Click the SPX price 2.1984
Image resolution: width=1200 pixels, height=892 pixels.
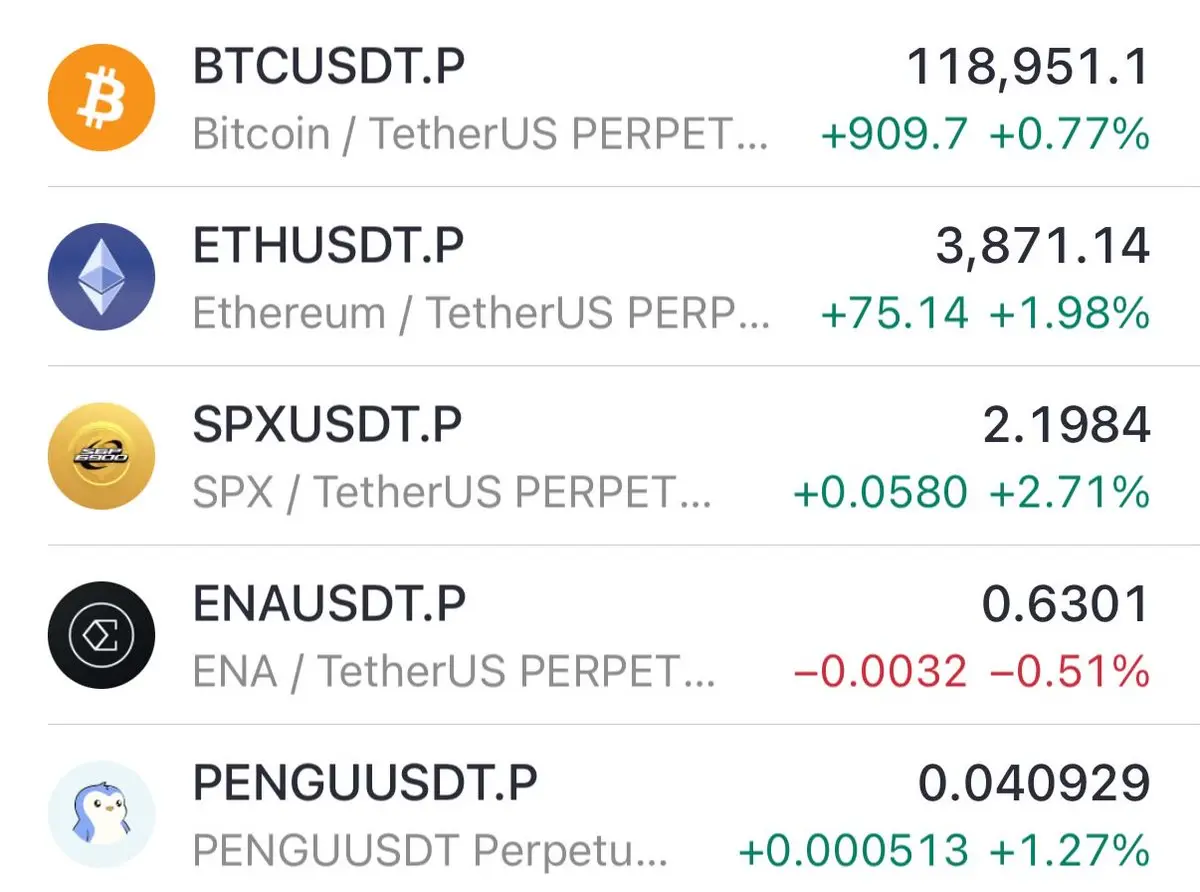[1066, 426]
